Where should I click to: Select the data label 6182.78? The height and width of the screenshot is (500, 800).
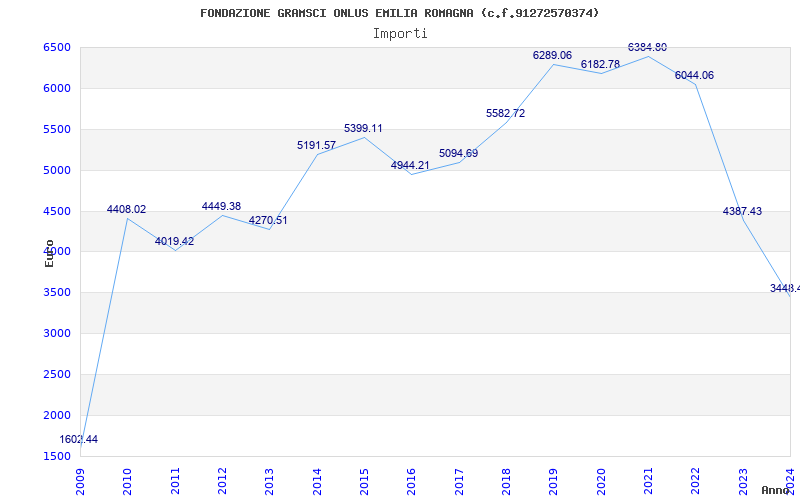(601, 64)
